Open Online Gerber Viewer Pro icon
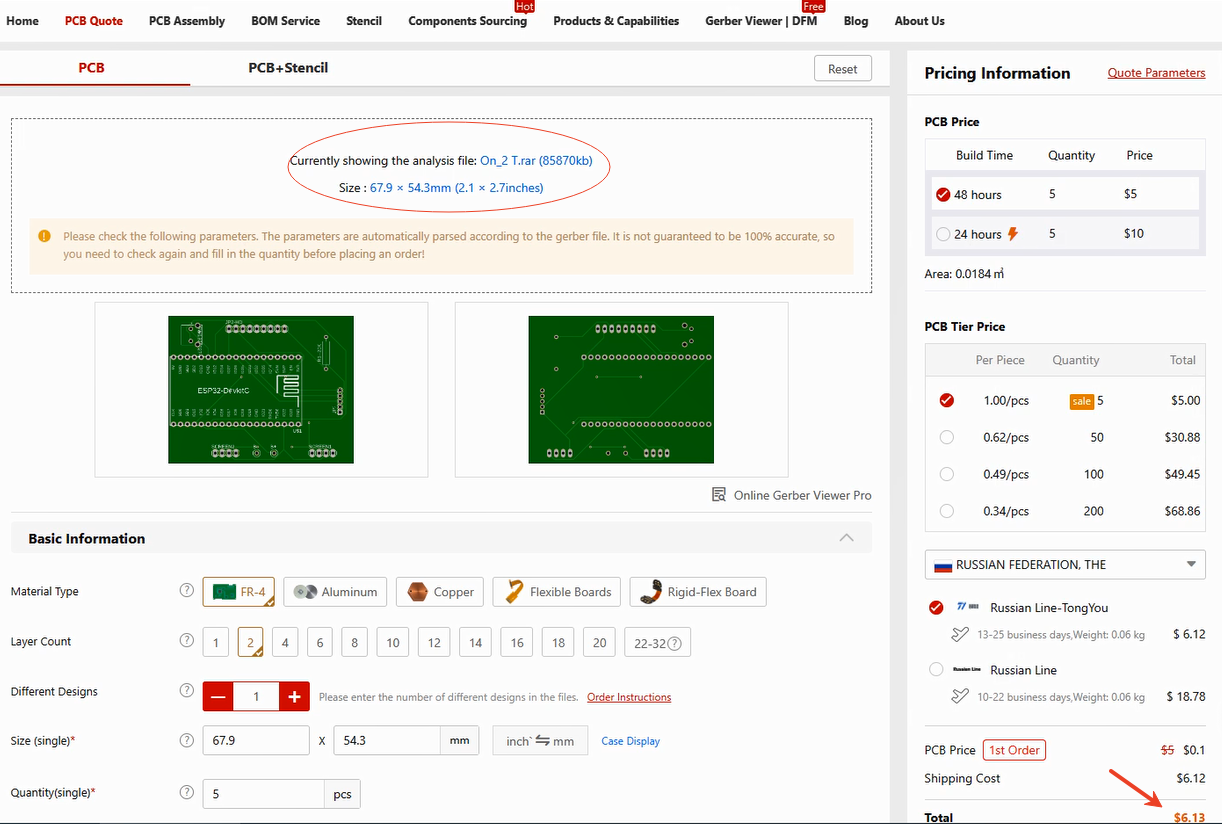Viewport: 1222px width, 824px height. [719, 495]
